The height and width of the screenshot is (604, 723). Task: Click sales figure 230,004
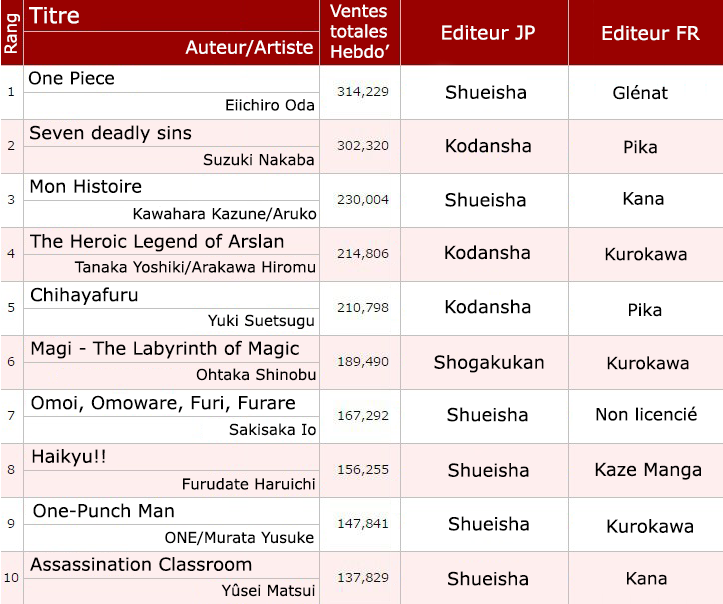(362, 200)
